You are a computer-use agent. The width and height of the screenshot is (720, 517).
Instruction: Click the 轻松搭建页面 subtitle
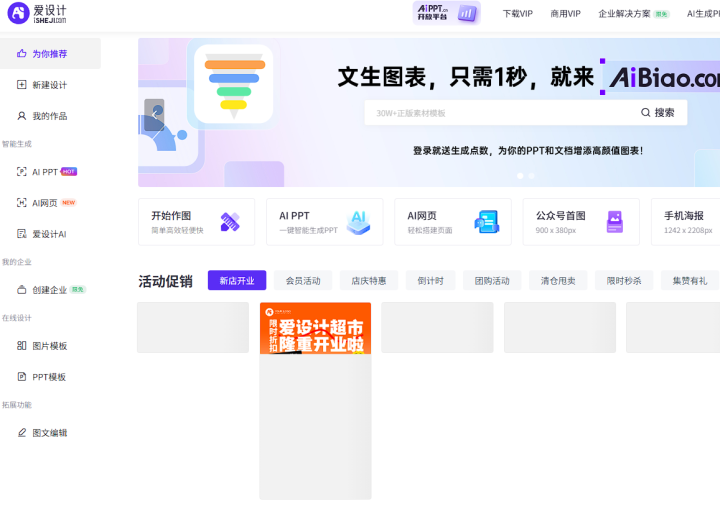[x=430, y=230]
